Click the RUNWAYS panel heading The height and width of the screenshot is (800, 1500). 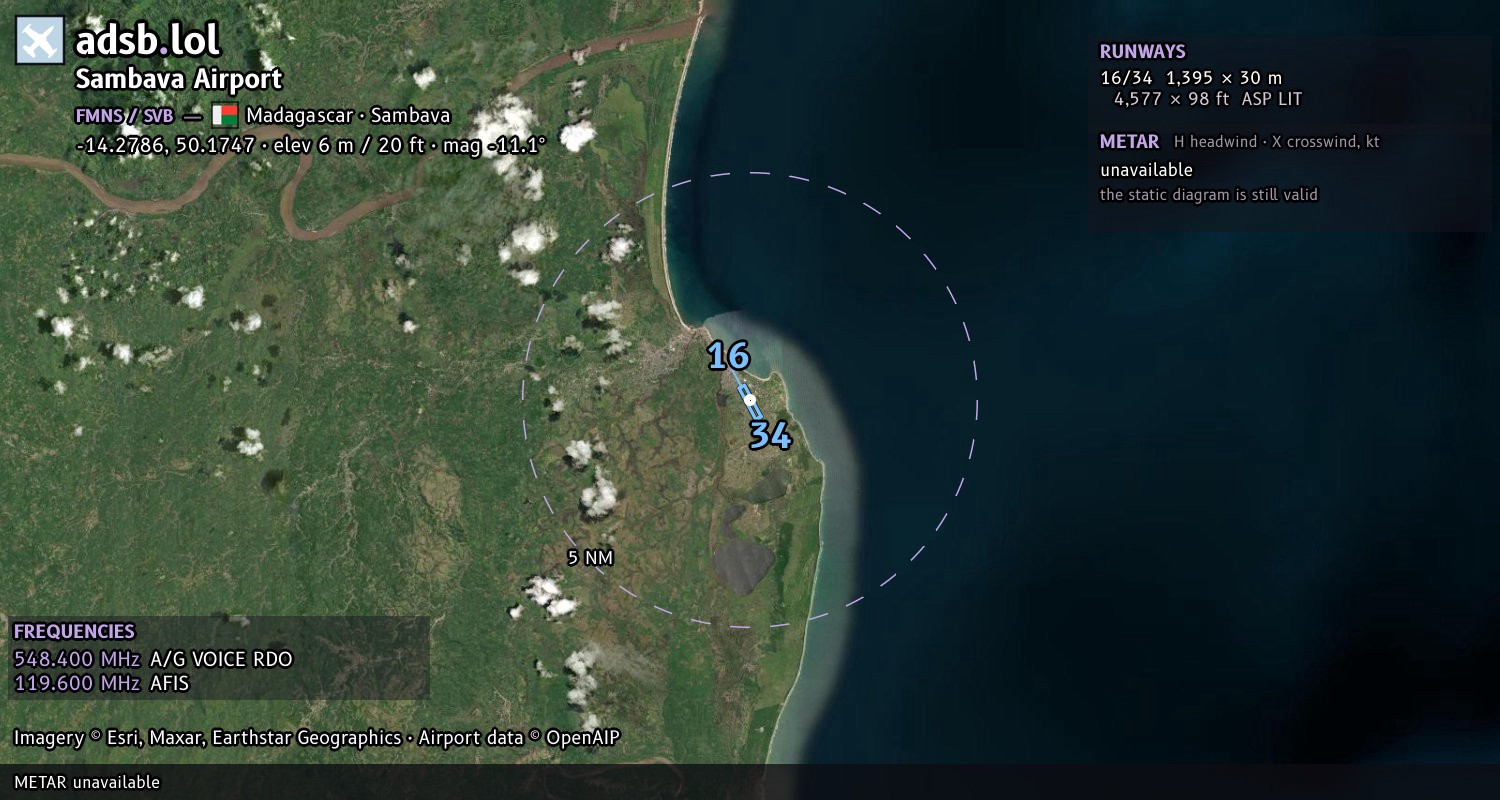pos(1143,52)
